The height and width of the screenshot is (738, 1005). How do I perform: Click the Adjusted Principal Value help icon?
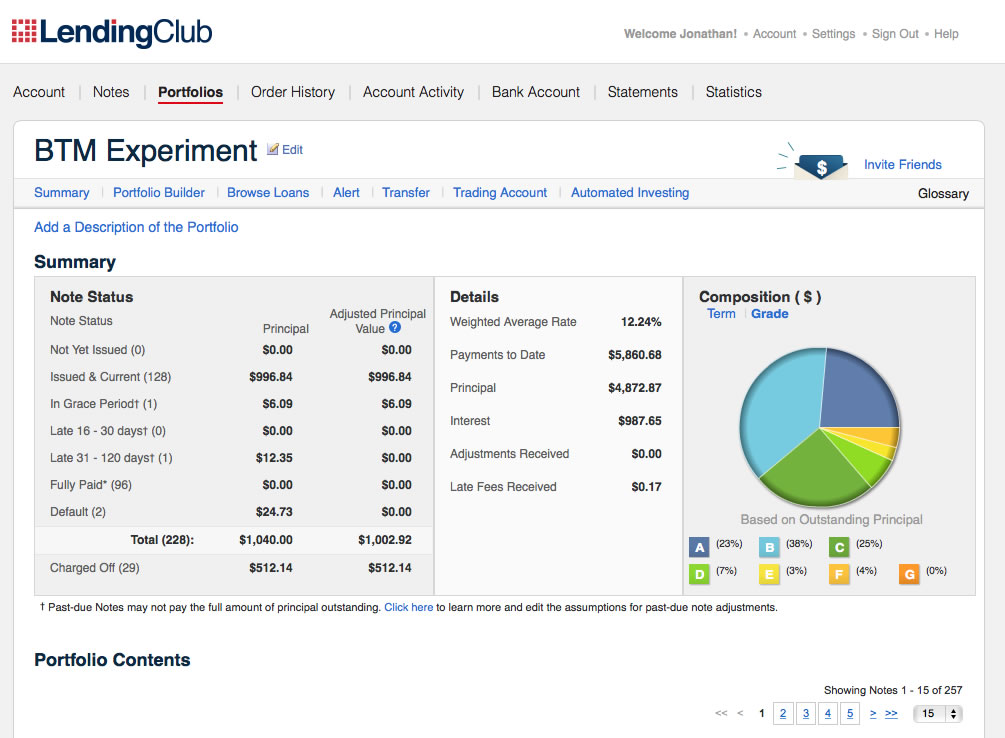point(395,327)
